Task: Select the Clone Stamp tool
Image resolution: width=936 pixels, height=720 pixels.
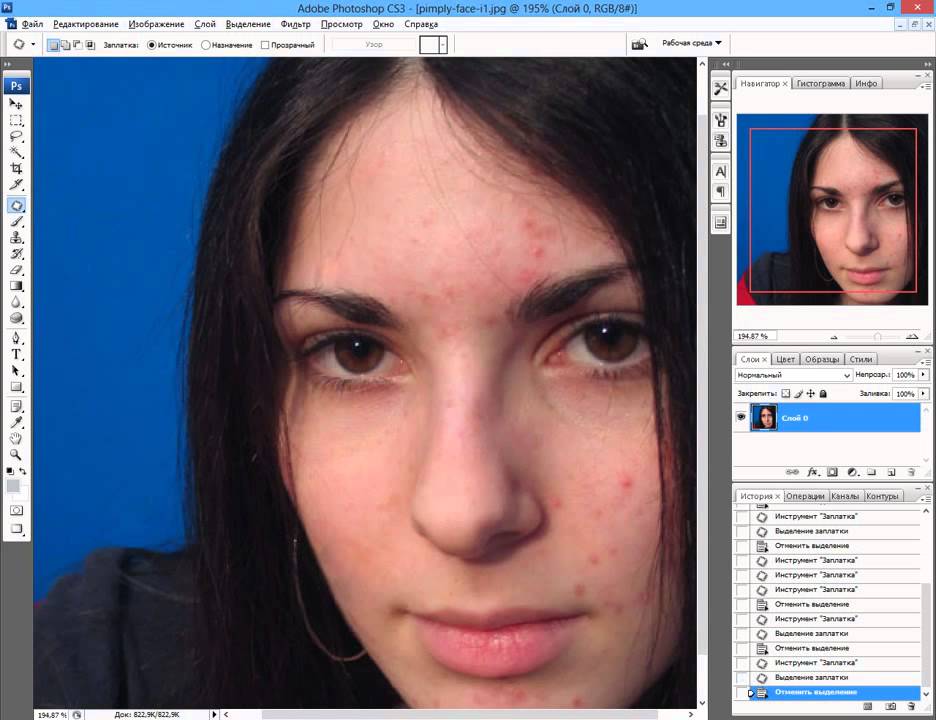Action: pos(16,238)
